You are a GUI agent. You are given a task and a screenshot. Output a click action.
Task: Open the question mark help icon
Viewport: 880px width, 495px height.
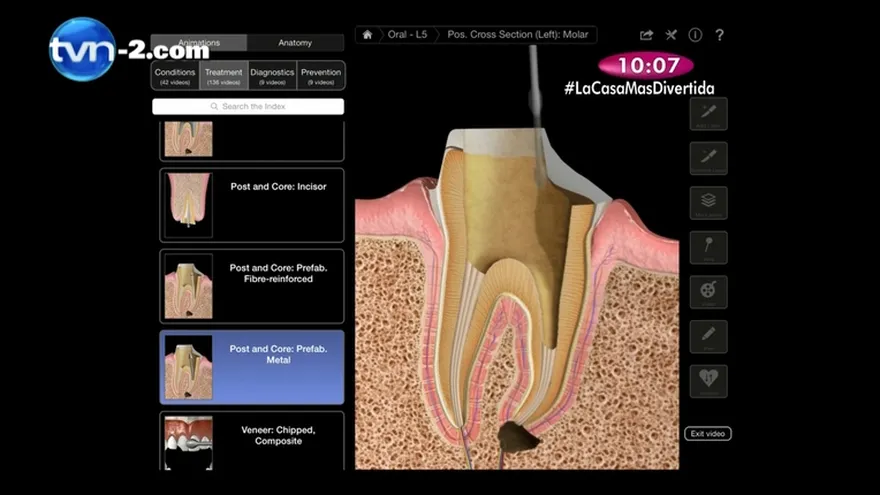click(x=719, y=35)
